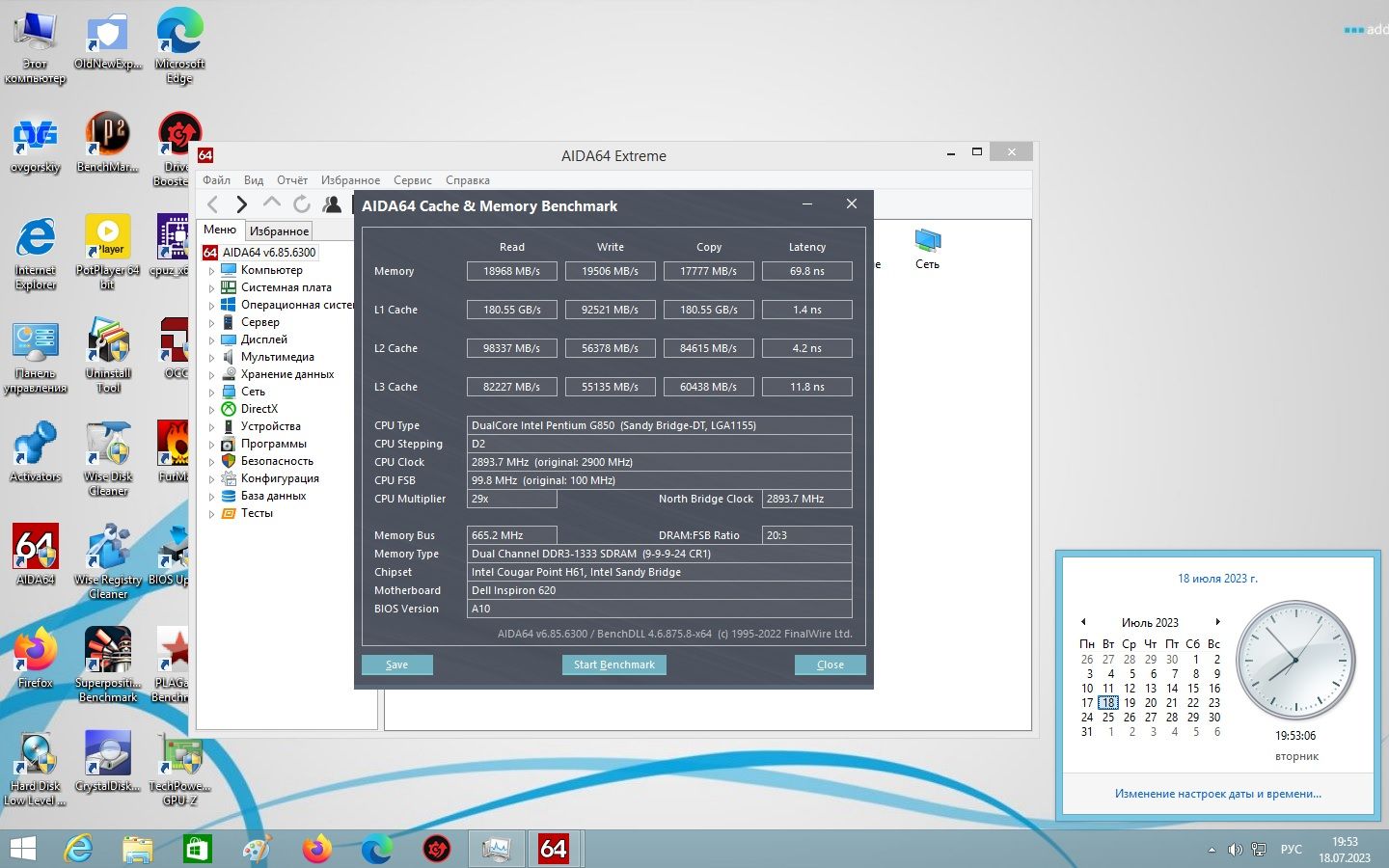Image resolution: width=1389 pixels, height=868 pixels.
Task: Open Firefox desktop shortcut
Action: tap(36, 658)
